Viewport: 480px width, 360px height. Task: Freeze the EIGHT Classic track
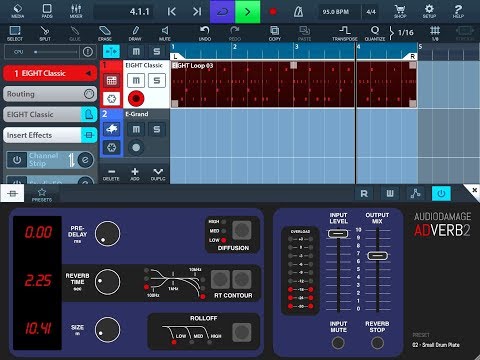[x=111, y=99]
